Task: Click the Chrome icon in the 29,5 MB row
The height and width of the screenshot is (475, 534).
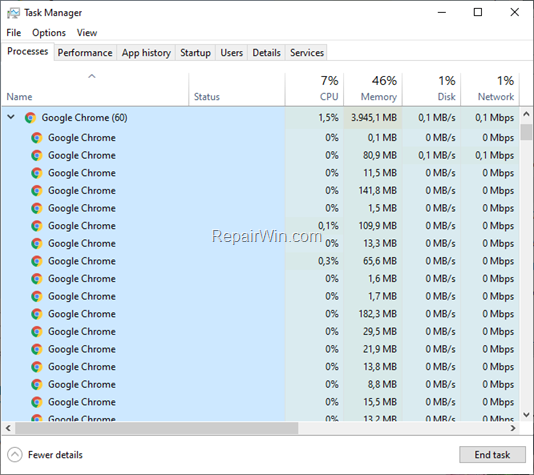Action: point(37,332)
